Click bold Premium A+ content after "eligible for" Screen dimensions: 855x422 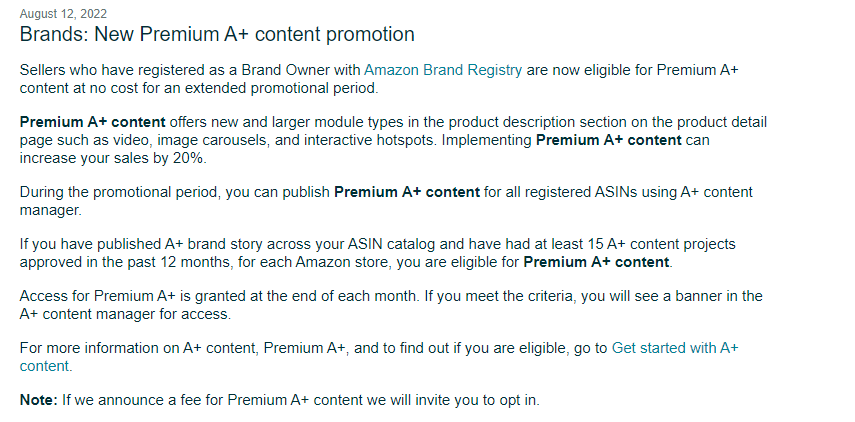point(596,262)
